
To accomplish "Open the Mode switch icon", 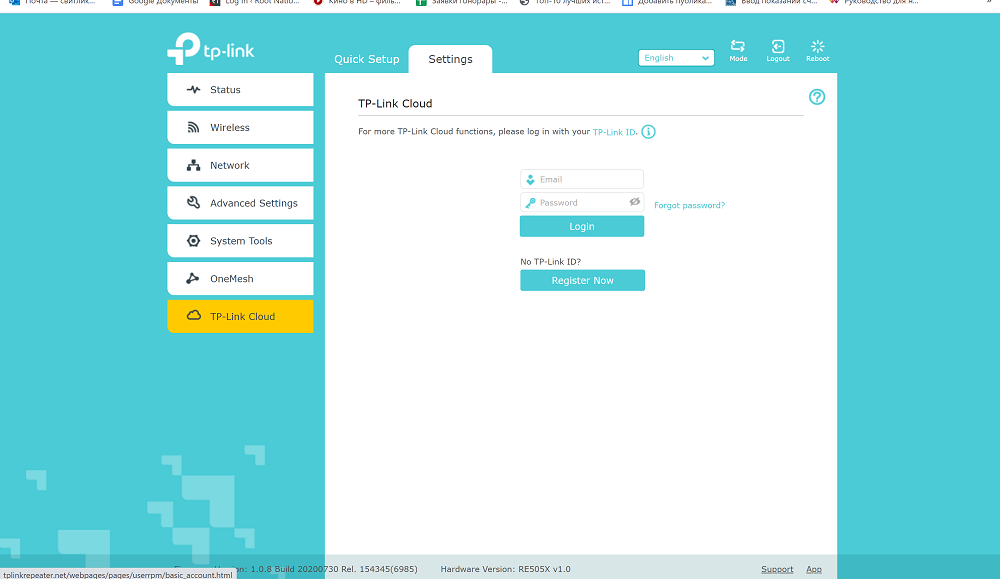I will coord(738,46).
